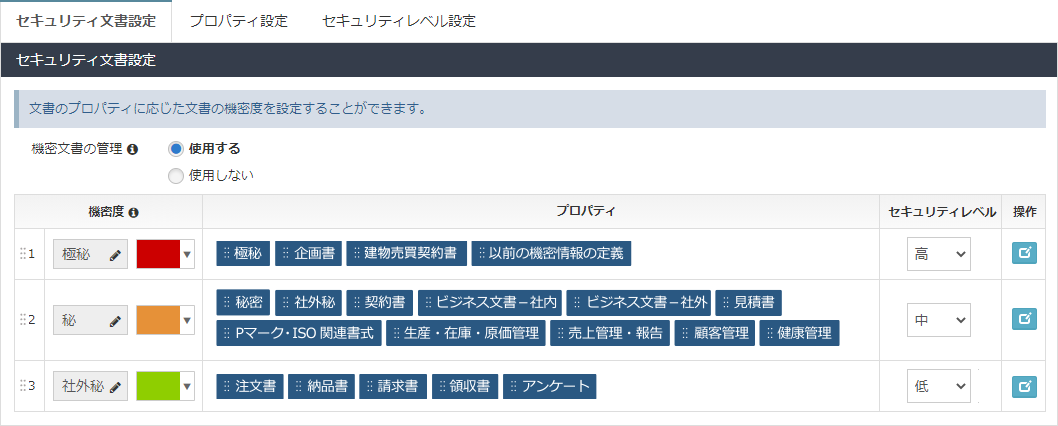Click the 建物売買契約書 property tag

coord(407,254)
